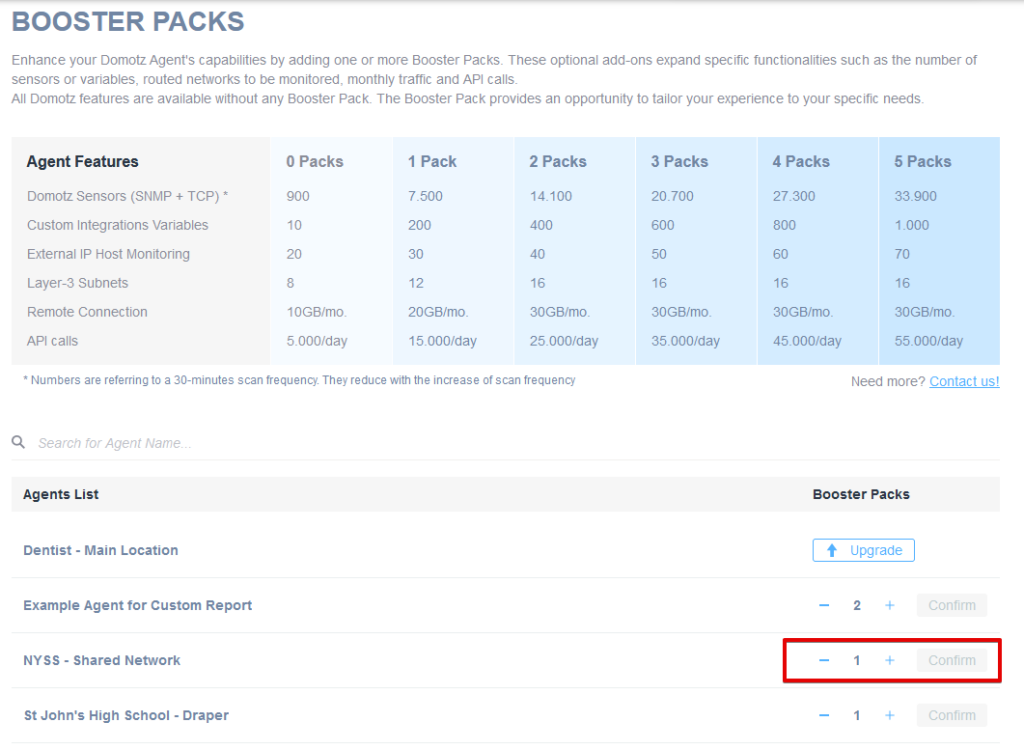Select the 4 Packs column heading

[801, 161]
